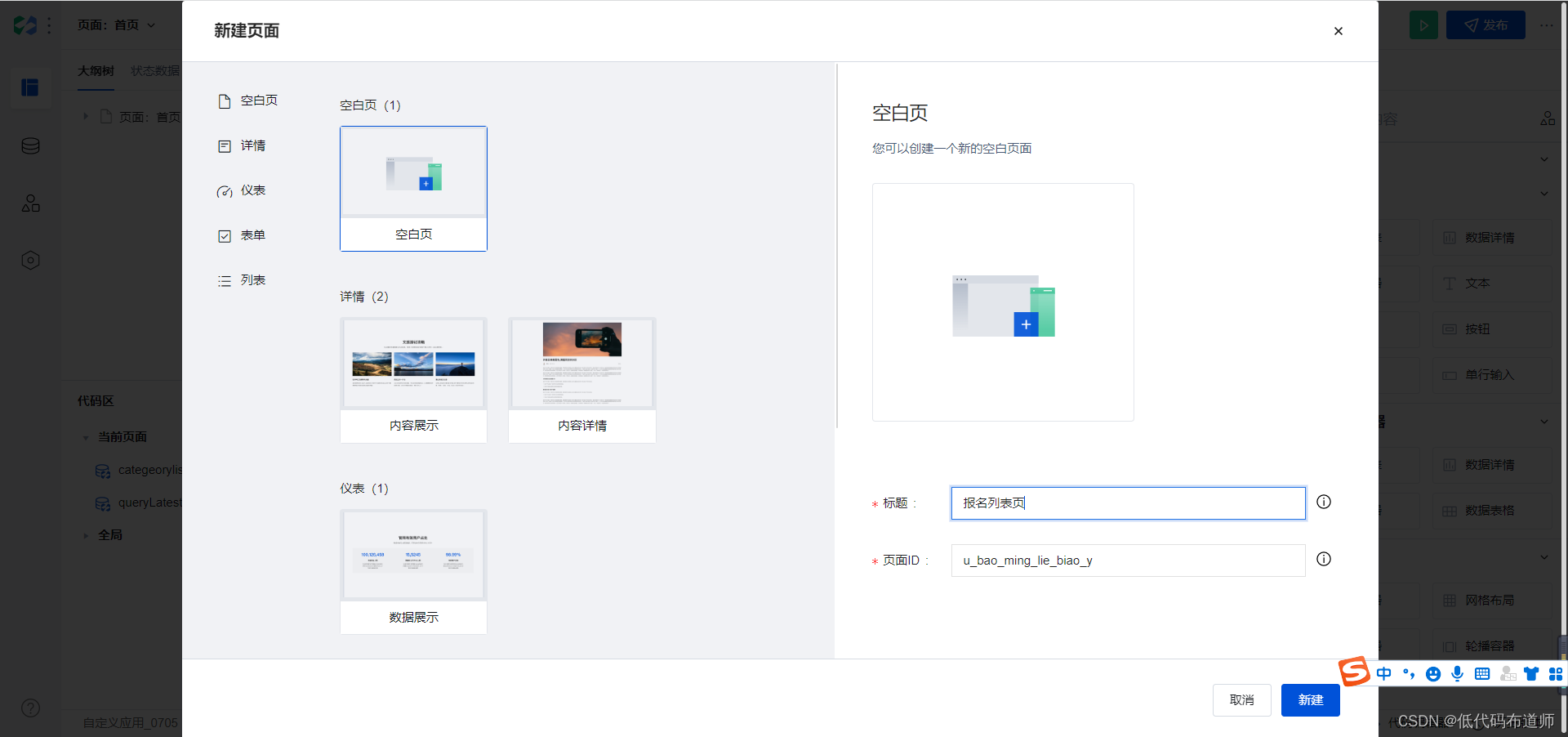Click info icon next to 标题 field
1568x737 pixels.
click(1324, 502)
